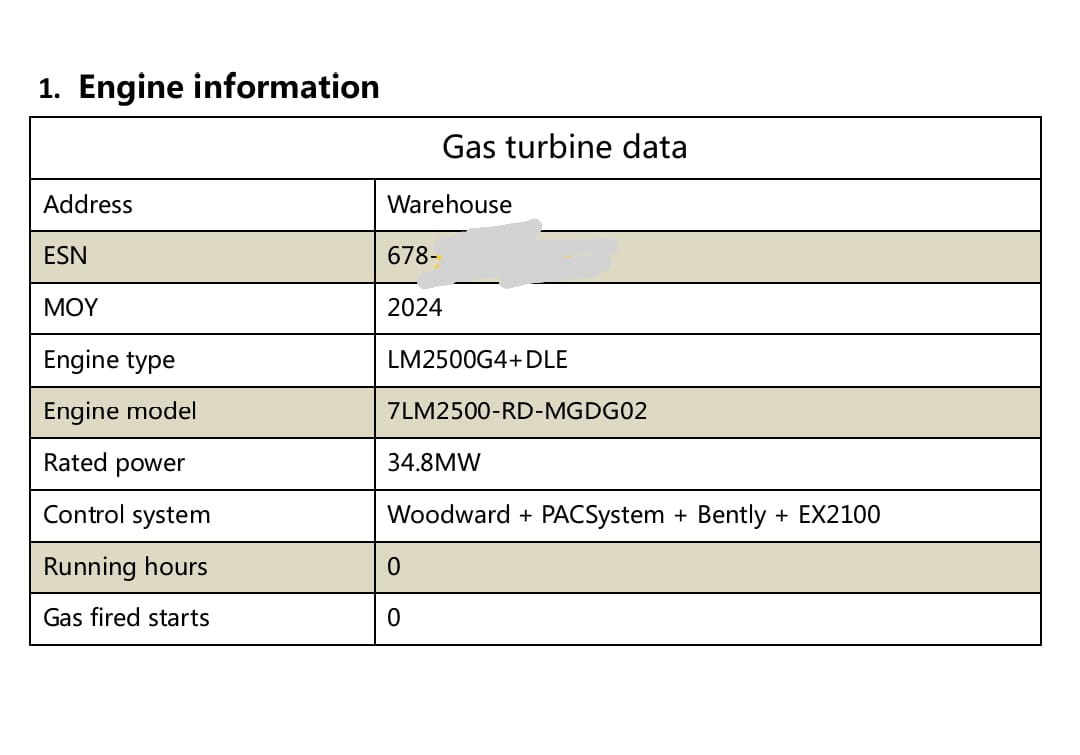Click the "Control system" label cell
The height and width of the screenshot is (755, 1080).
tap(127, 515)
